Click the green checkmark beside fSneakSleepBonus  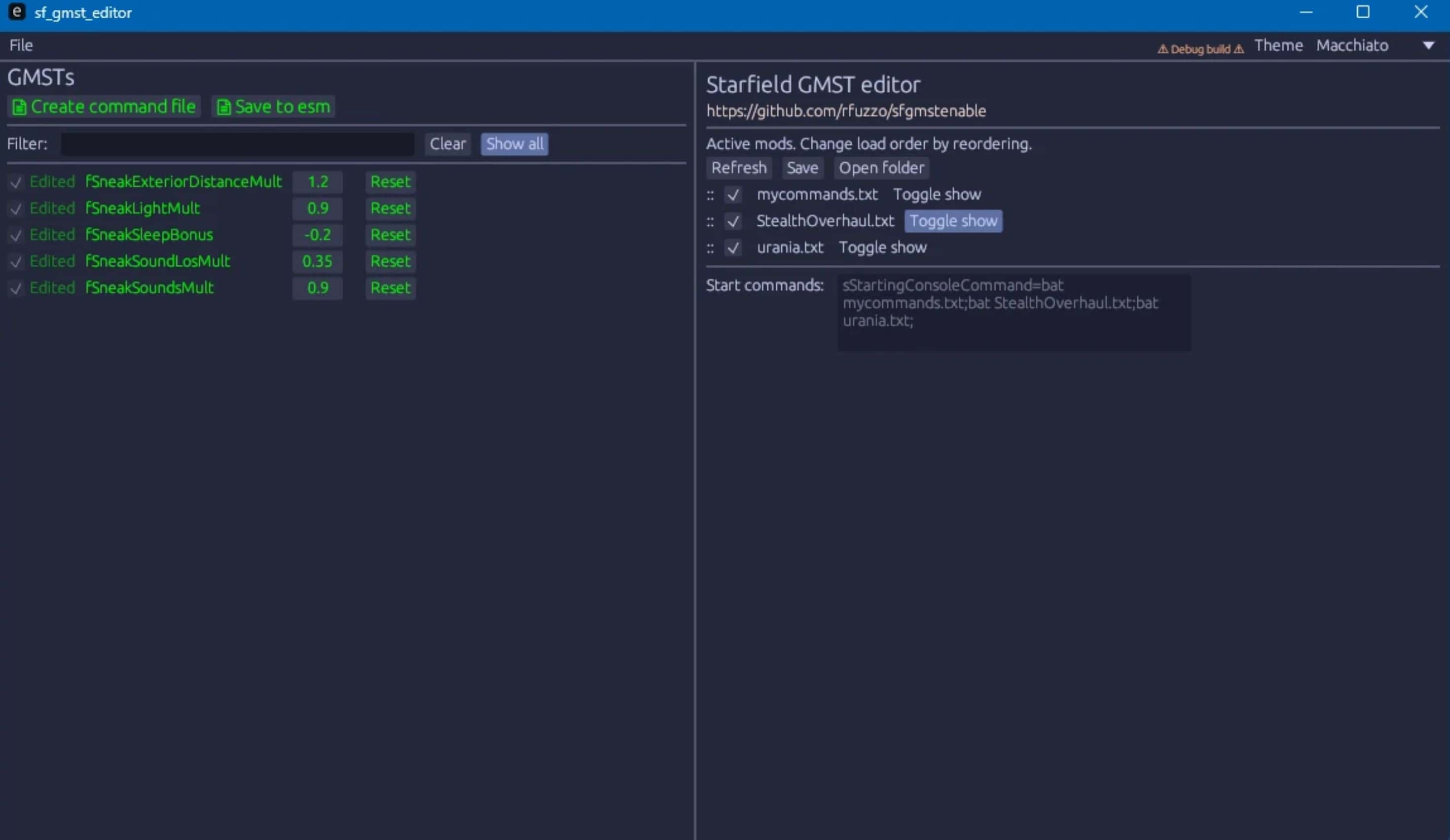point(16,235)
